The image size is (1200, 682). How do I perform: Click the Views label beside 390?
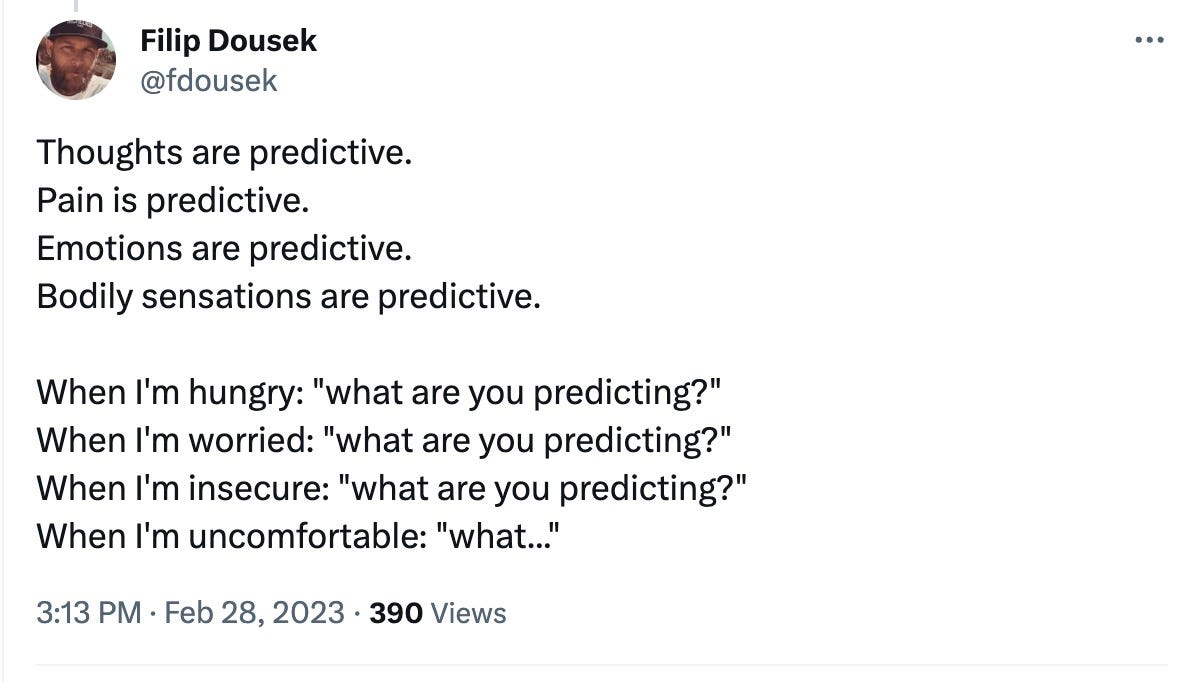pyautogui.click(x=468, y=613)
